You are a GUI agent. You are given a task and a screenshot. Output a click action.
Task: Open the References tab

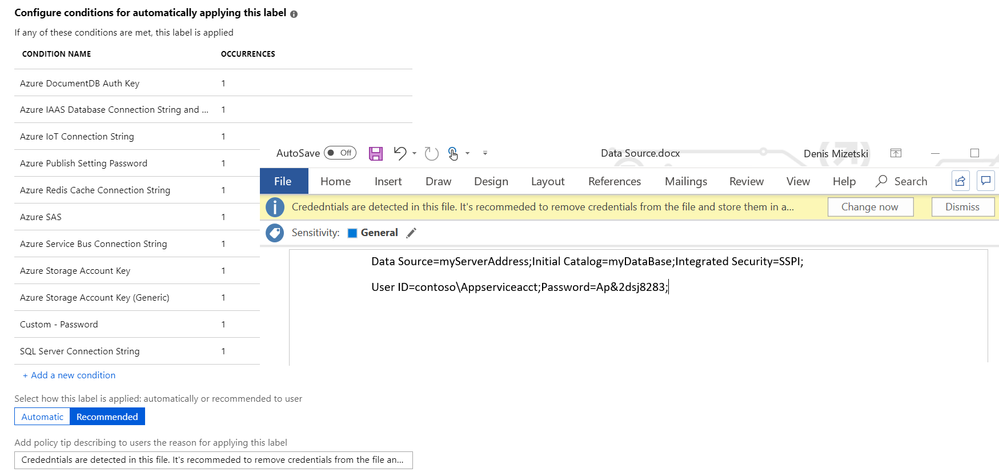(x=615, y=181)
